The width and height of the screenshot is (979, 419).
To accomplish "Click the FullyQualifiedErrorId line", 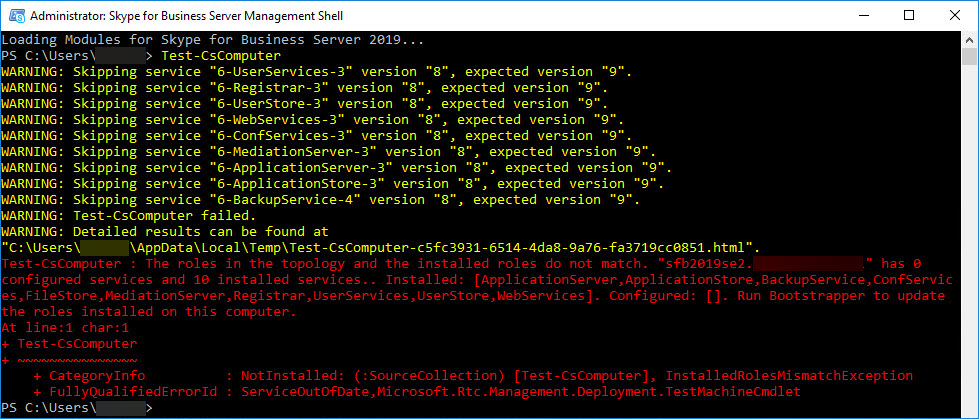I will 417,392.
